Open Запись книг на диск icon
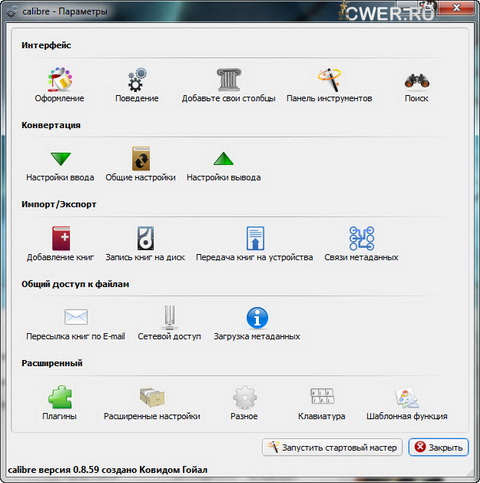 click(x=146, y=238)
